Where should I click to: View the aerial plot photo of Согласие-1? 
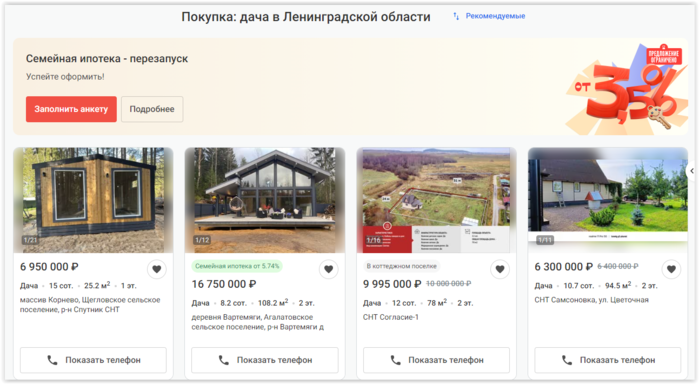coord(436,200)
